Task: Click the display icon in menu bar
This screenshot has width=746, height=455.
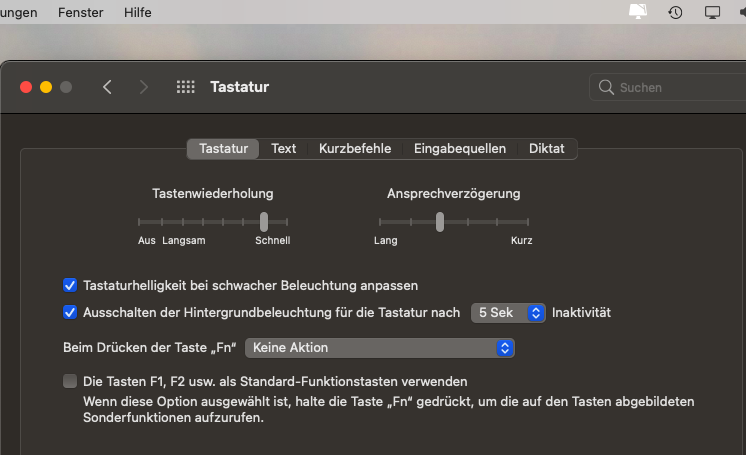Action: click(x=712, y=12)
